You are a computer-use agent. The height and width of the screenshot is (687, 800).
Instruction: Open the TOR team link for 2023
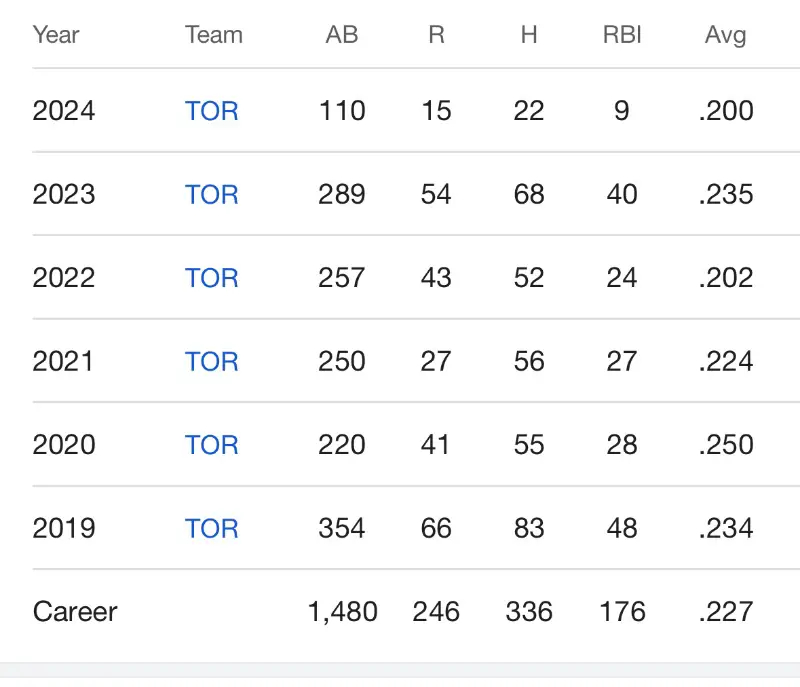[x=212, y=194]
